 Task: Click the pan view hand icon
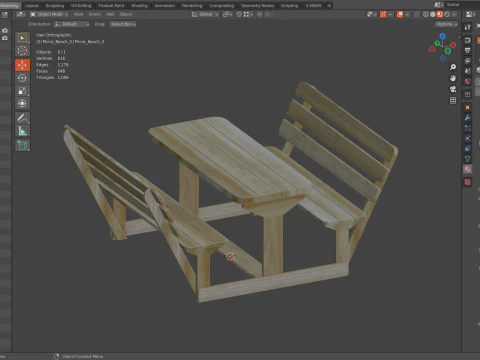pyautogui.click(x=453, y=78)
